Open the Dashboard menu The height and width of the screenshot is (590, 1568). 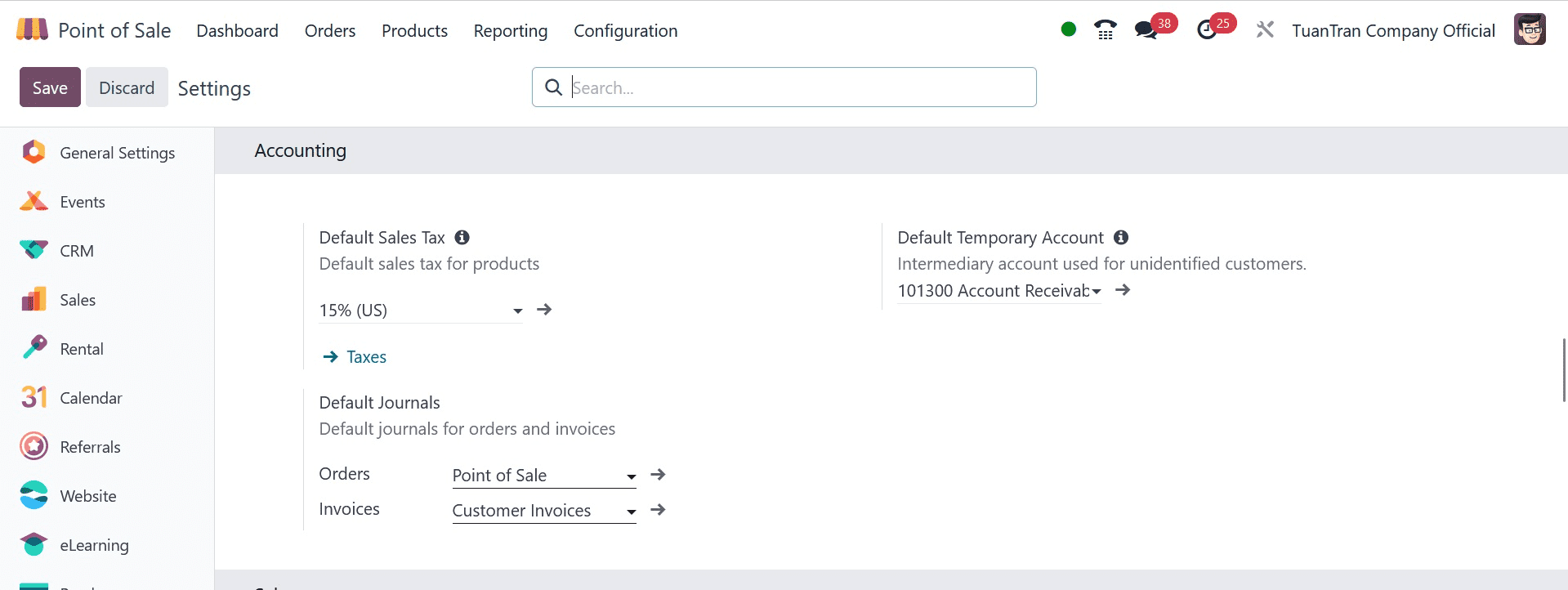pyautogui.click(x=237, y=30)
